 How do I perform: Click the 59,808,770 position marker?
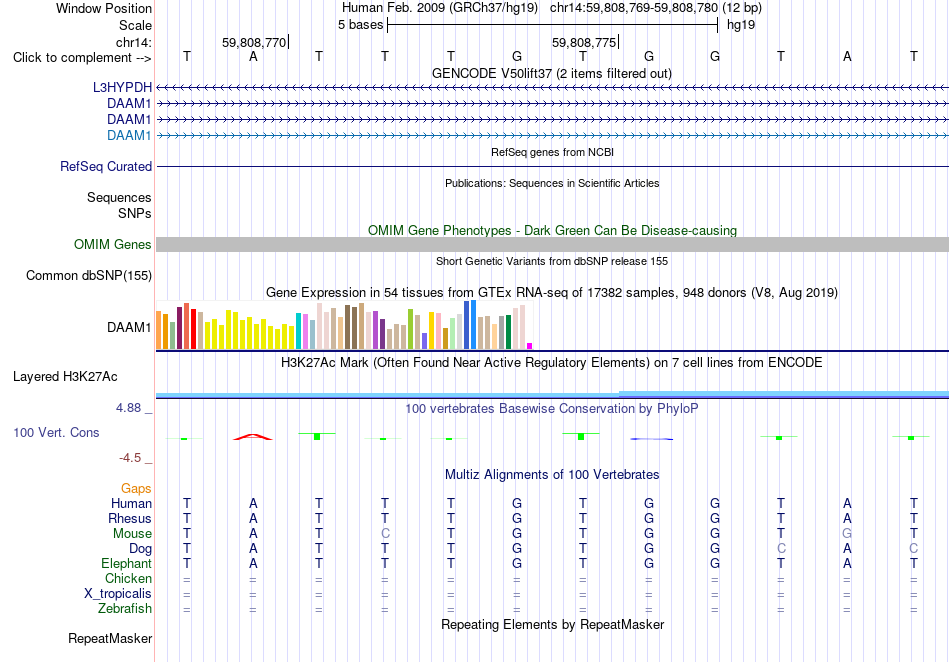click(x=254, y=42)
